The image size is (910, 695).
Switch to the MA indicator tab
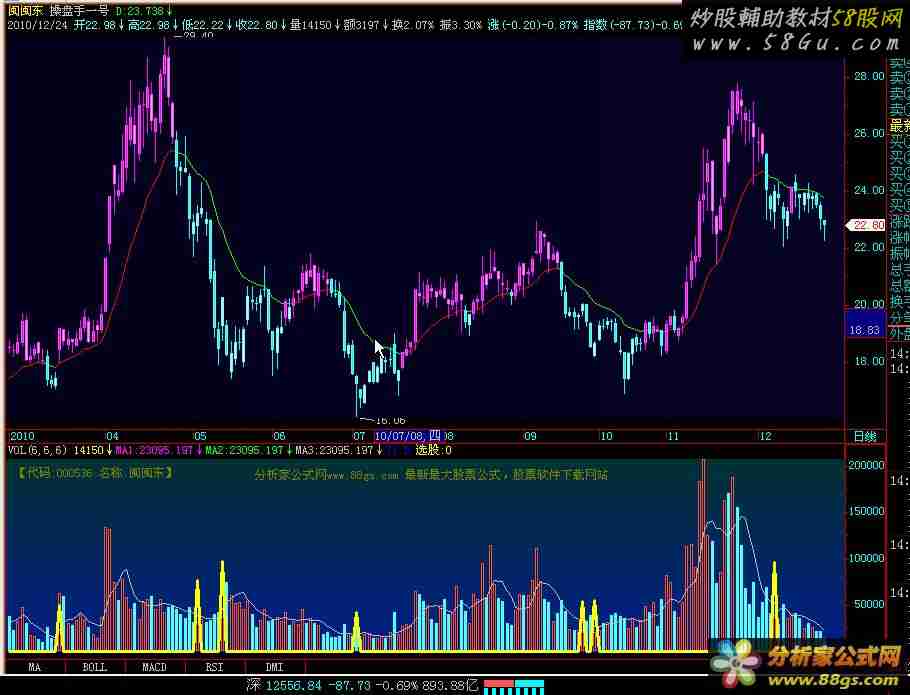click(x=35, y=667)
